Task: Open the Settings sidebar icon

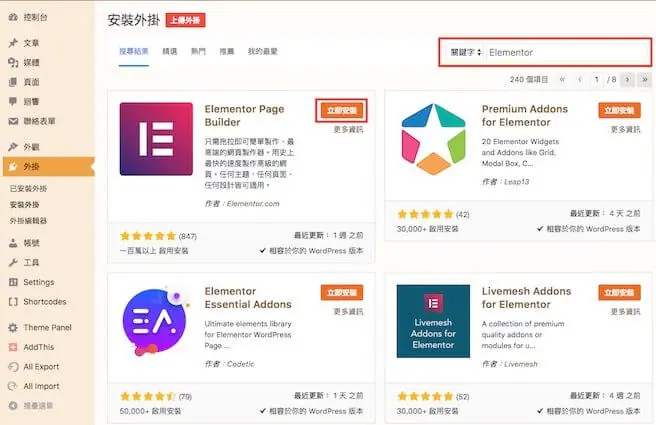Action: click(x=13, y=282)
